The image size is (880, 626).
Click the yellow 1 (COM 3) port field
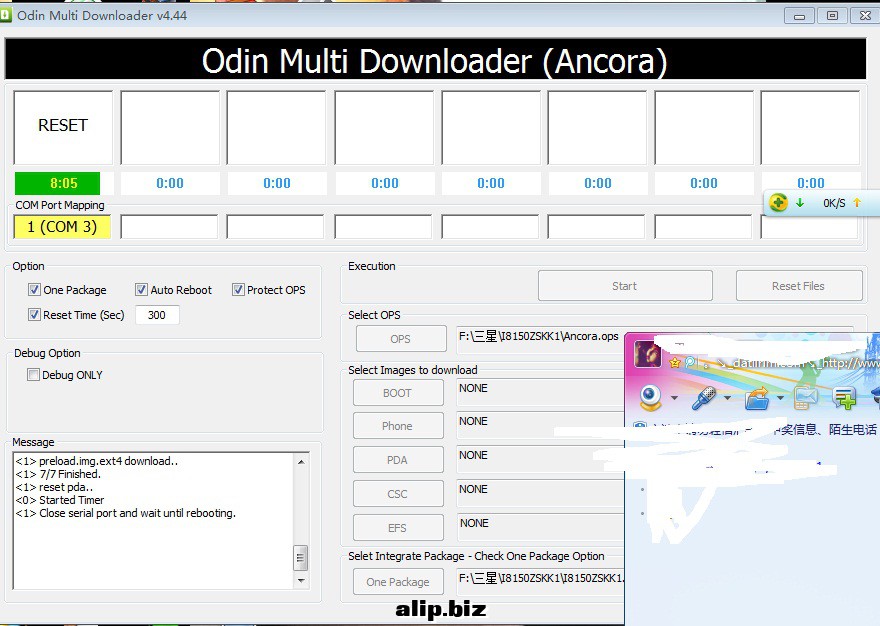62,227
